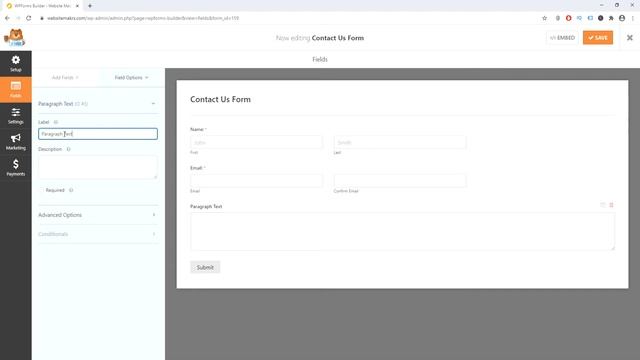Click the Name field label
The width and height of the screenshot is (640, 360).
click(x=197, y=129)
